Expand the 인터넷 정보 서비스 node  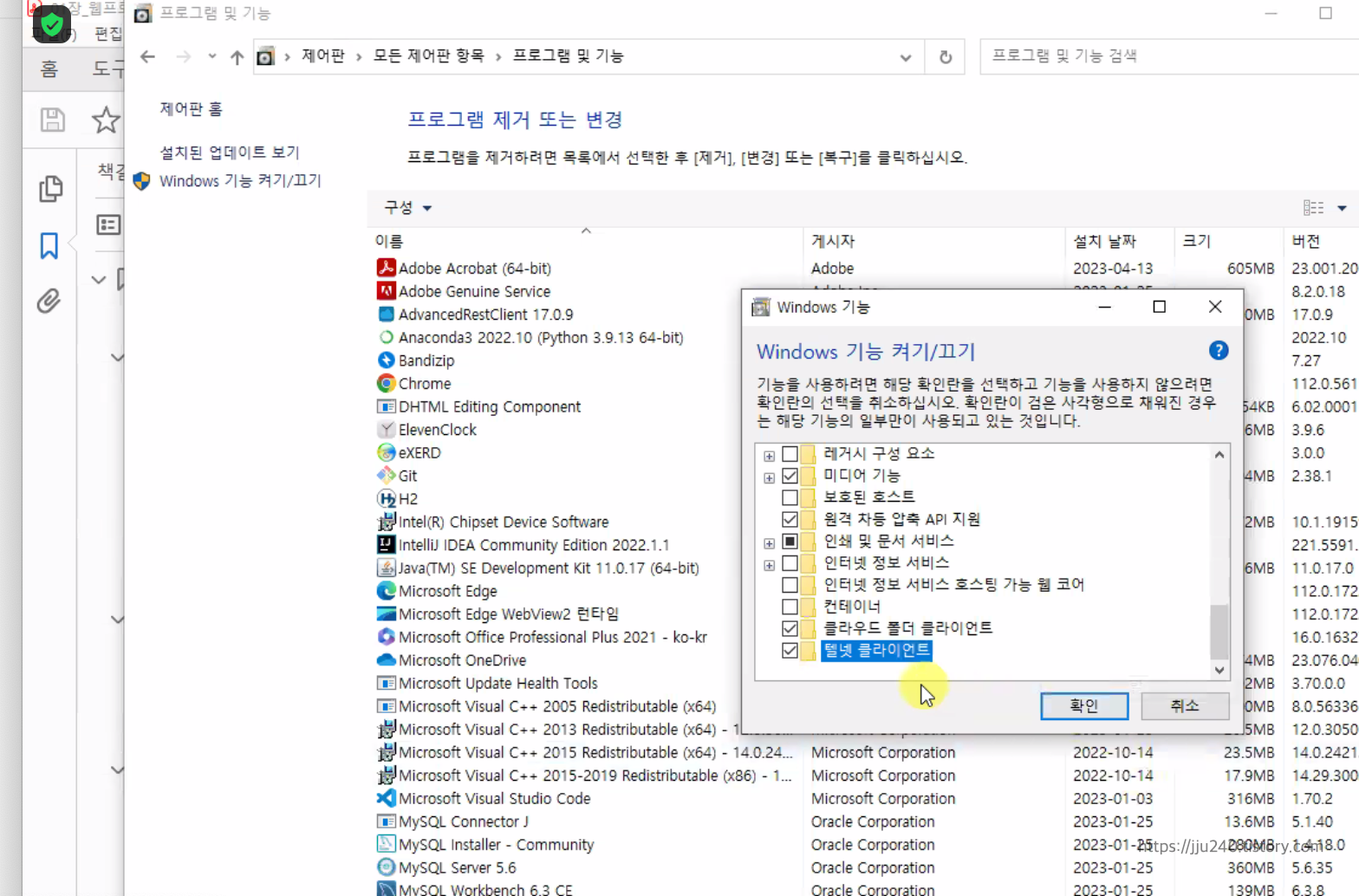point(769,565)
